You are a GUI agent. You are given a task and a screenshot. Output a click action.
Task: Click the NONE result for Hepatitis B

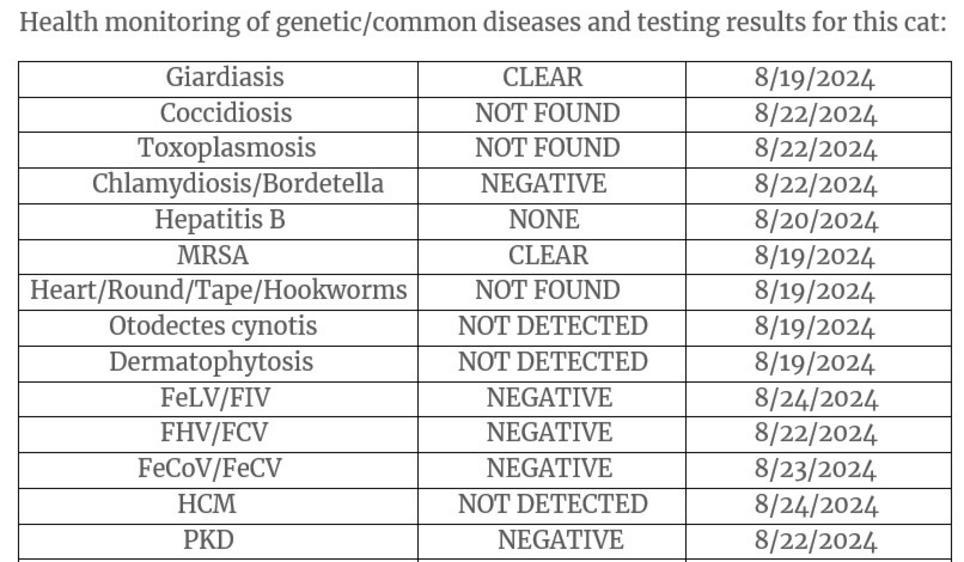point(544,220)
